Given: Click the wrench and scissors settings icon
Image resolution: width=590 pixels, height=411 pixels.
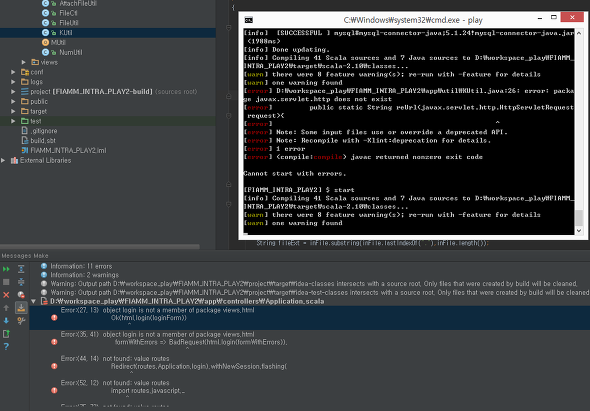Looking at the screenshot, I should click(x=21, y=320).
